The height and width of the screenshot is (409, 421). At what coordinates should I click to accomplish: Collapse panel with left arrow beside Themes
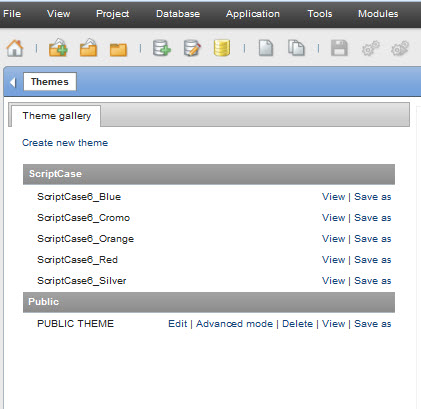click(13, 82)
